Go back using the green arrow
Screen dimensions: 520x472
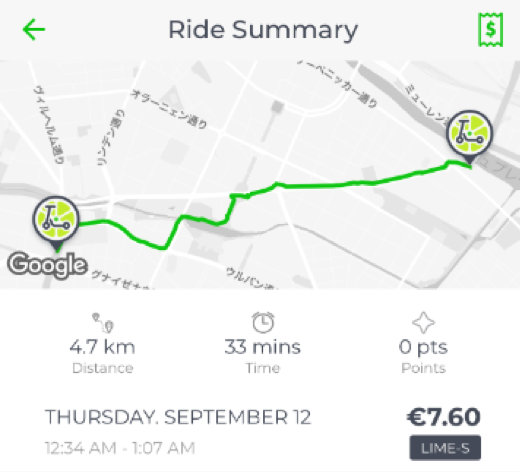[x=34, y=30]
